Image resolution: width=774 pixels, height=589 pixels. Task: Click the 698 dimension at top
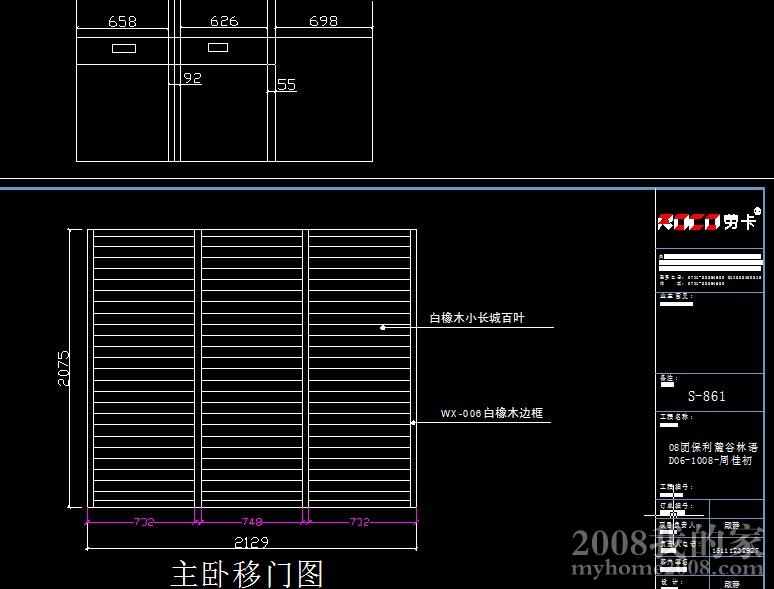point(323,21)
